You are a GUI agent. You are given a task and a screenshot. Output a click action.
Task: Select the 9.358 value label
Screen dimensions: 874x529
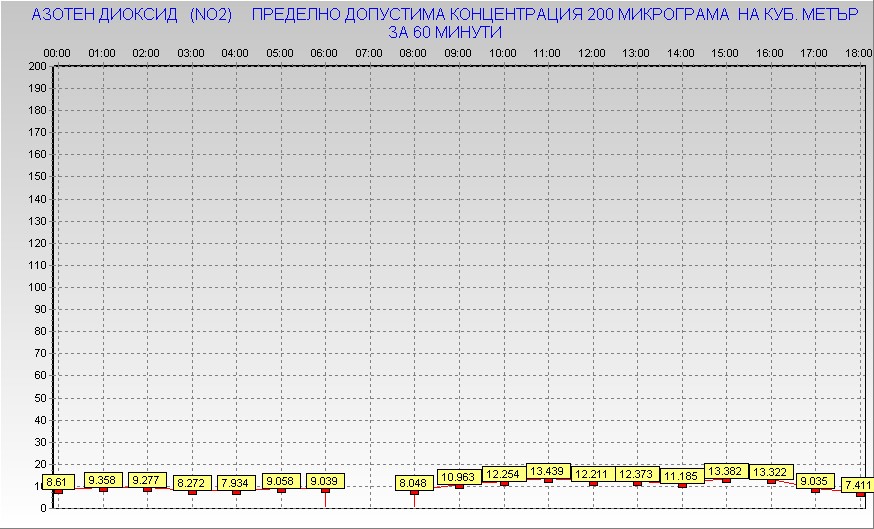(x=103, y=480)
